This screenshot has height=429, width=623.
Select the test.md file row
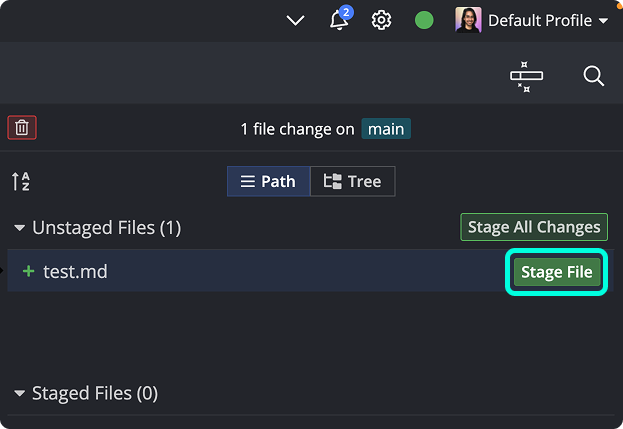[311, 271]
